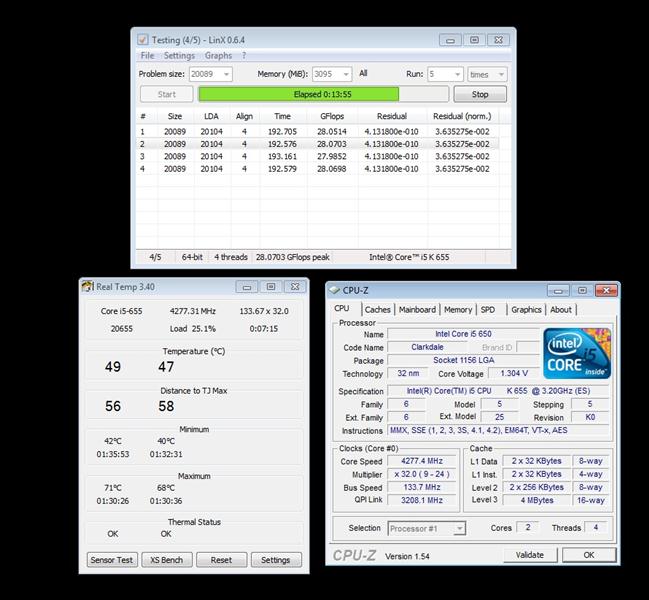Close the CPU-Z window
The image size is (649, 600).
click(605, 290)
